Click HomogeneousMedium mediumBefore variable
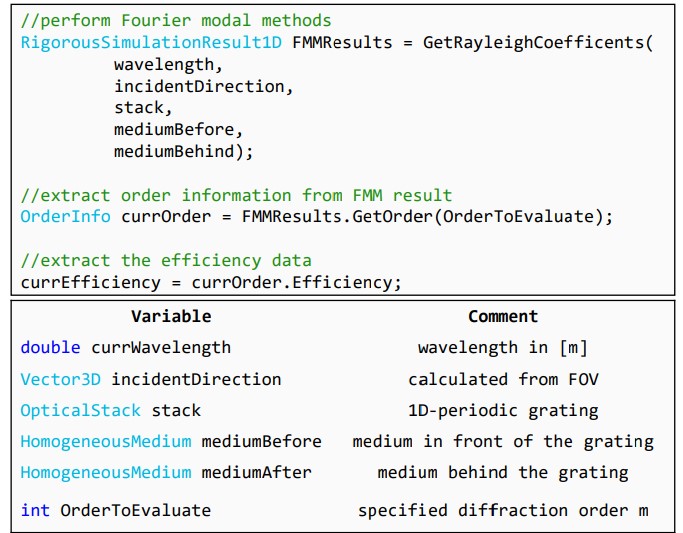683x533 pixels. point(171,442)
